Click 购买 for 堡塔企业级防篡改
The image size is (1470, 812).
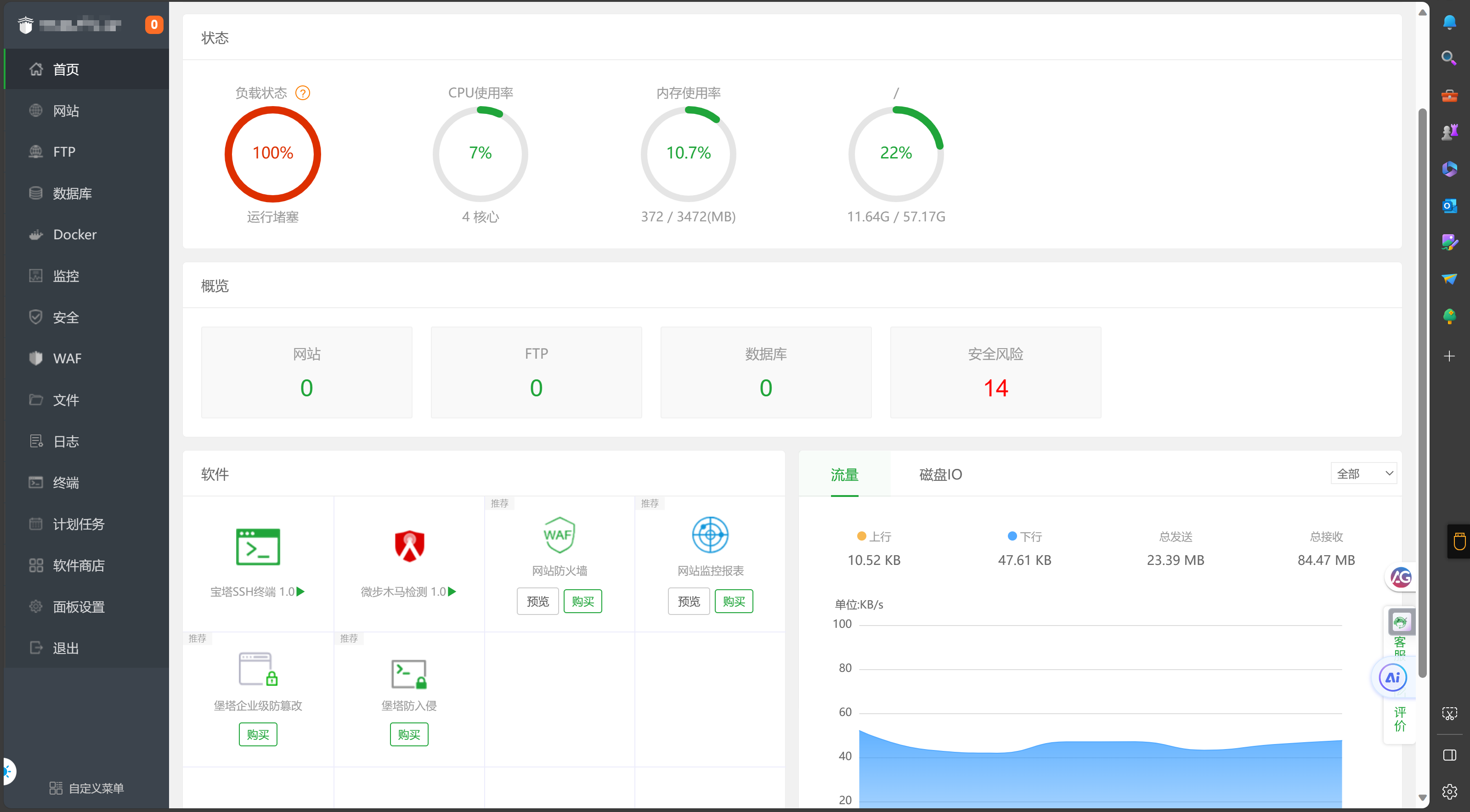(258, 734)
